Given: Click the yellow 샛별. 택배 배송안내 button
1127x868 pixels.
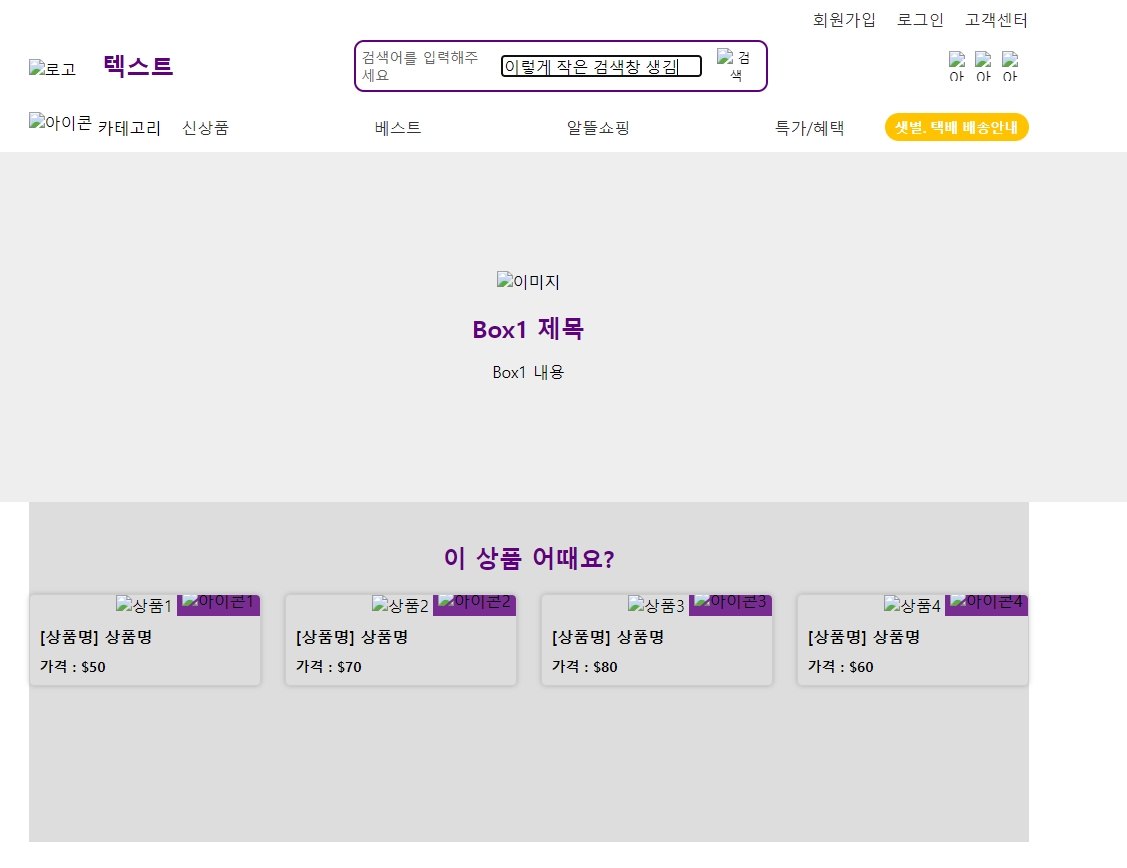Looking at the screenshot, I should click(957, 127).
